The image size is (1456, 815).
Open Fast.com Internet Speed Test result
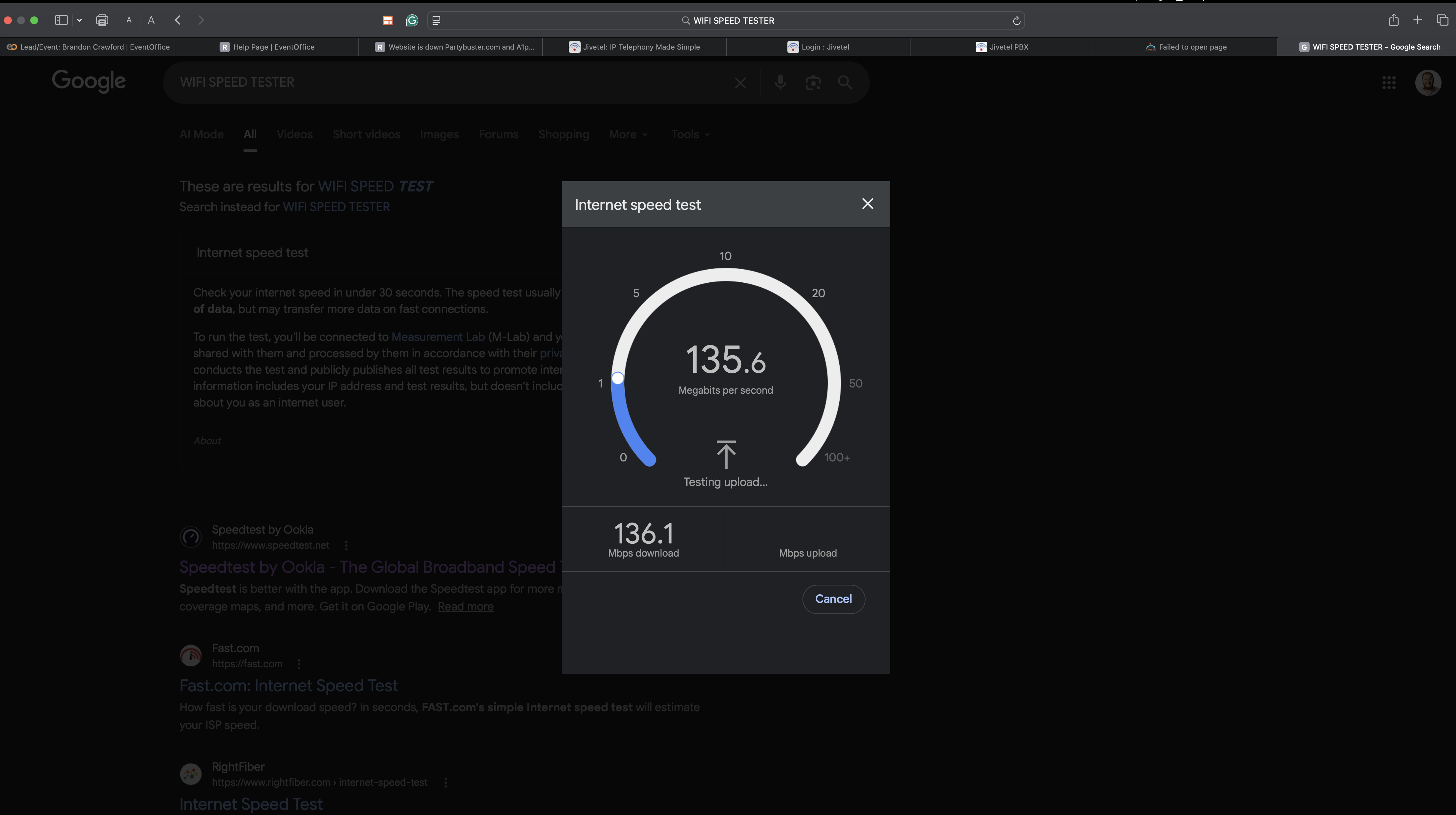tap(289, 686)
